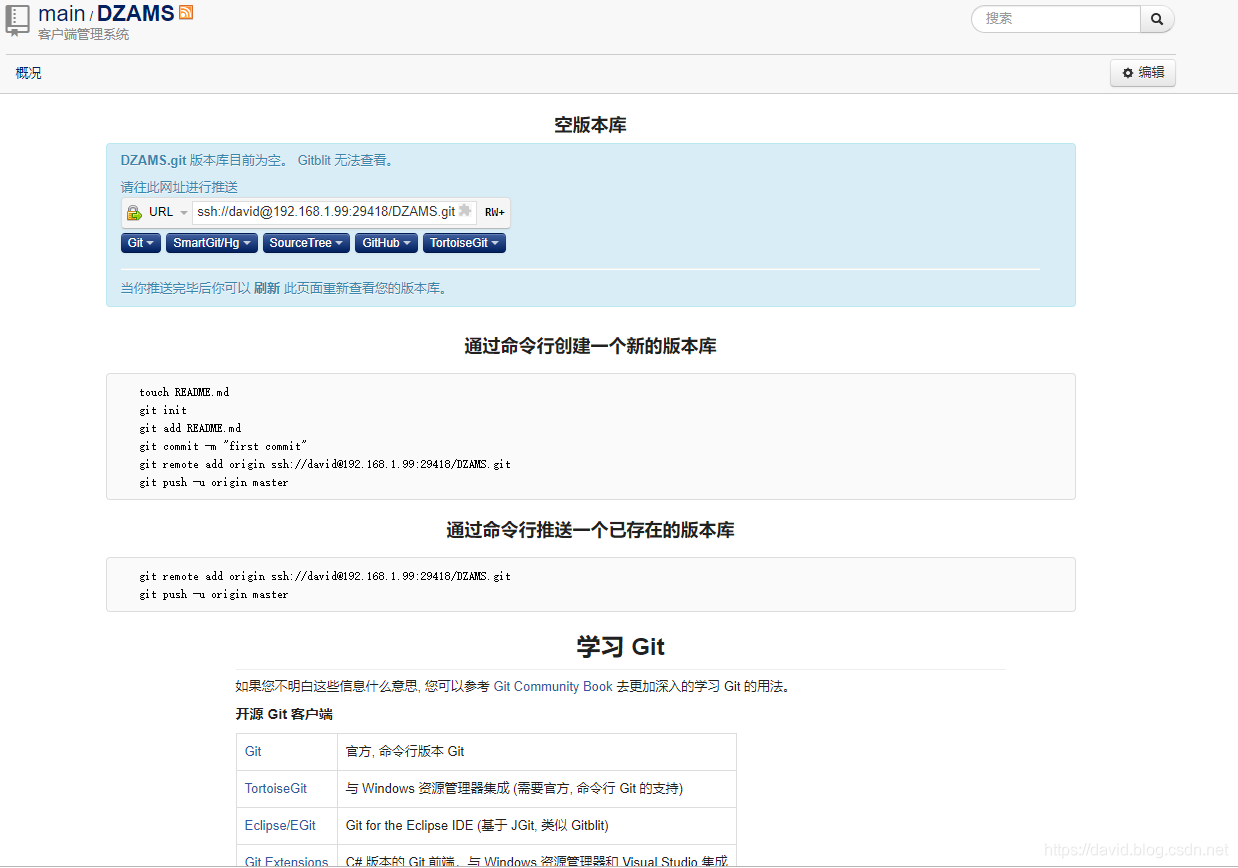Focus the 搜索 search field
The image size is (1238, 868).
(1056, 19)
